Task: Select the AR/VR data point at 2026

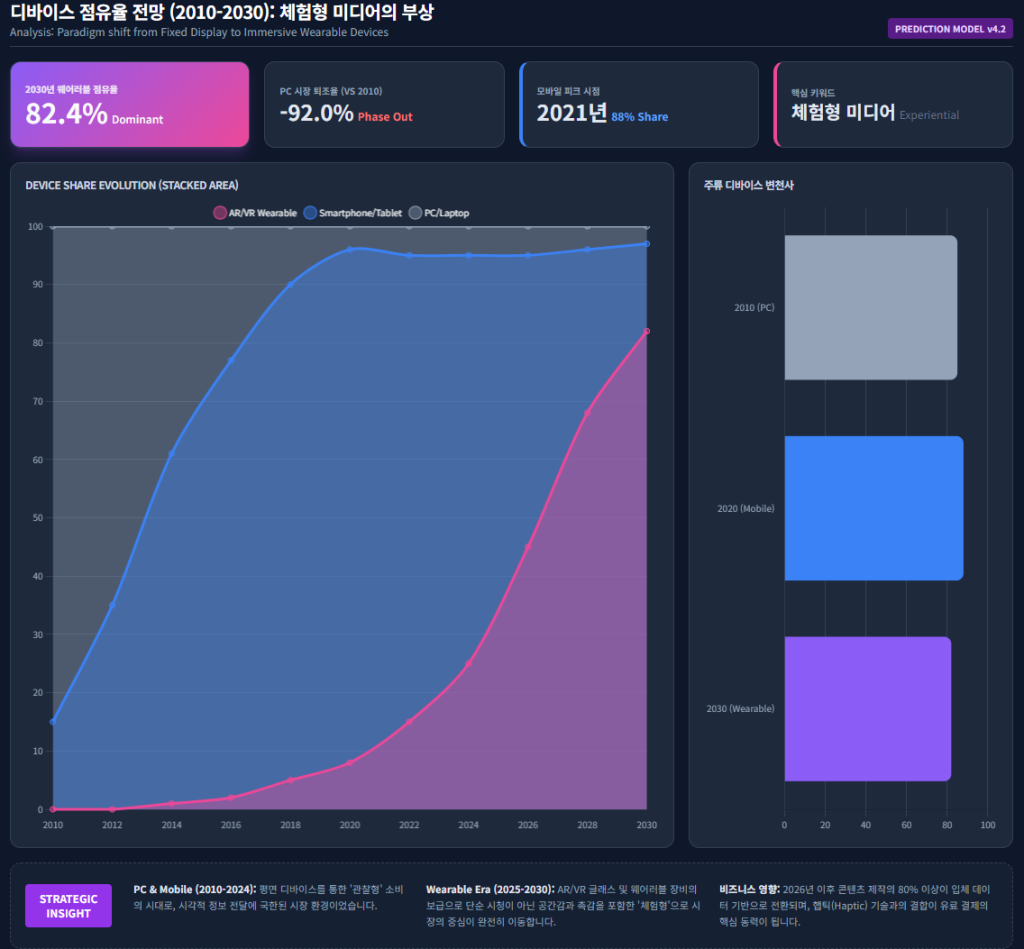Action: pos(528,547)
